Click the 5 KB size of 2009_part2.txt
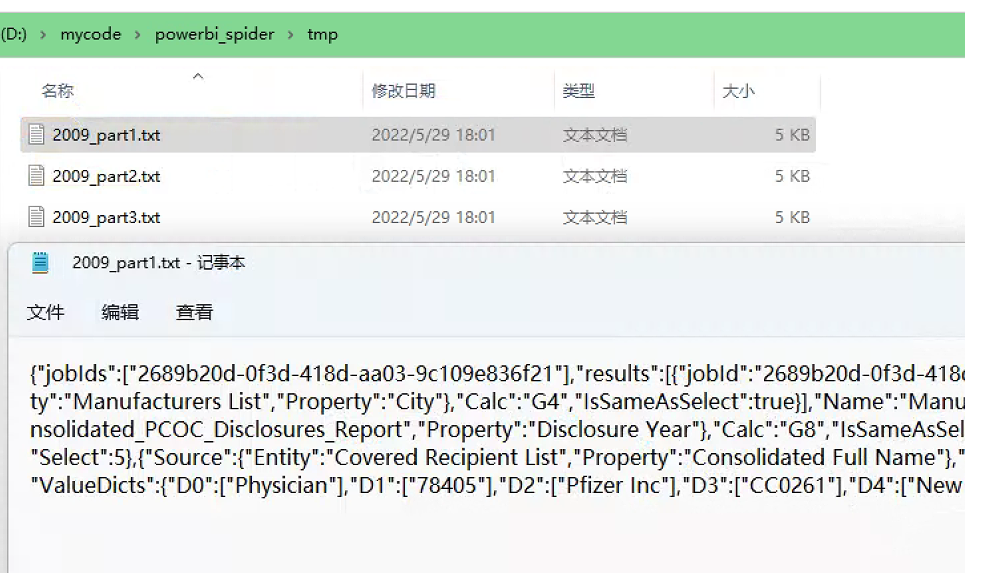 click(x=792, y=175)
